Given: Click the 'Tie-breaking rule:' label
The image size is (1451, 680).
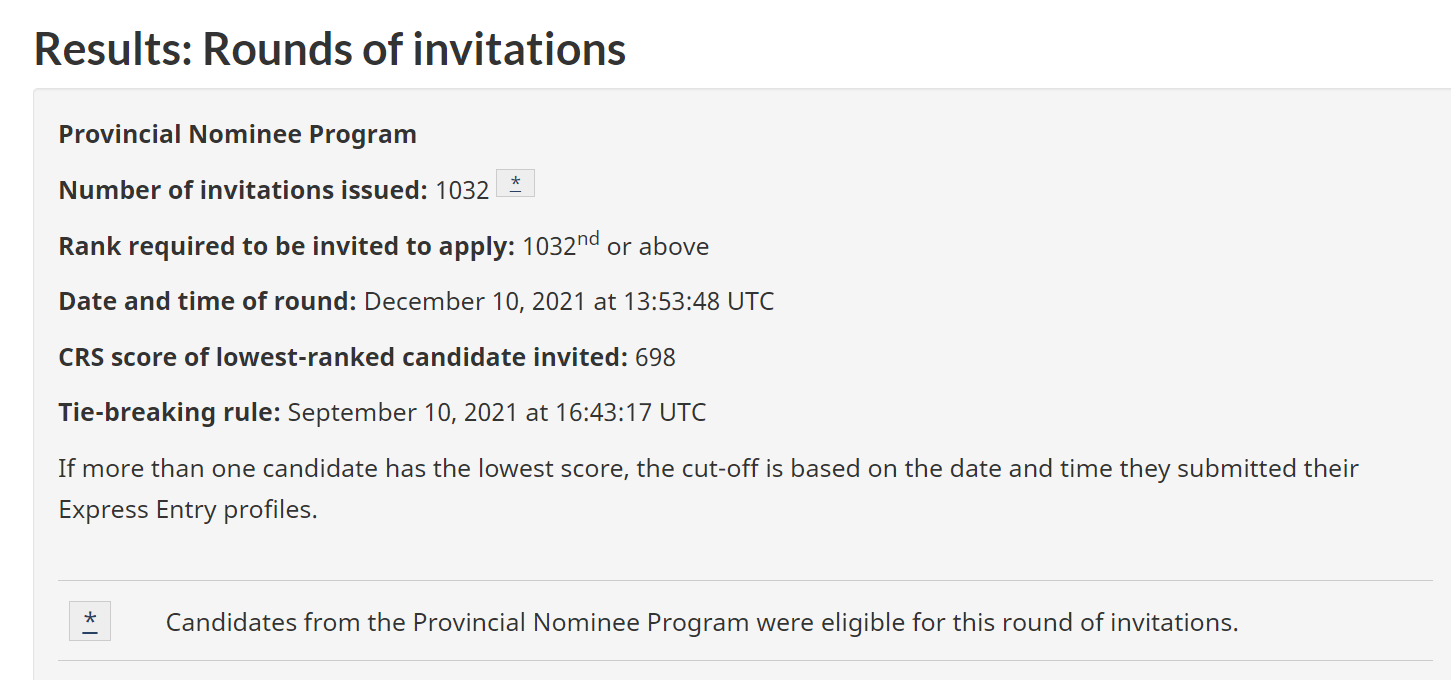Looking at the screenshot, I should 170,412.
